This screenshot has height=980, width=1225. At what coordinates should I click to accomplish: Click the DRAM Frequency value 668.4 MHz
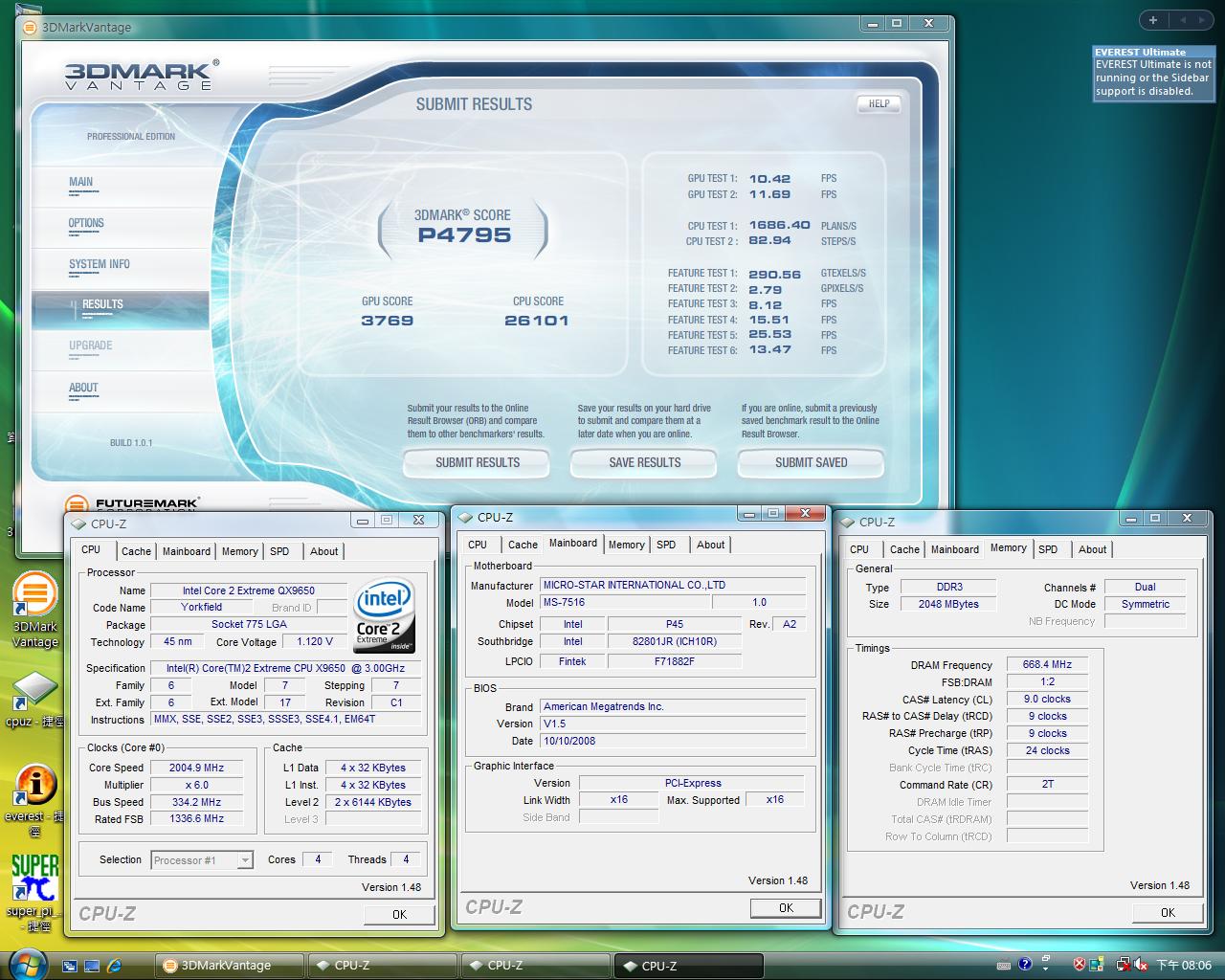tap(1047, 664)
